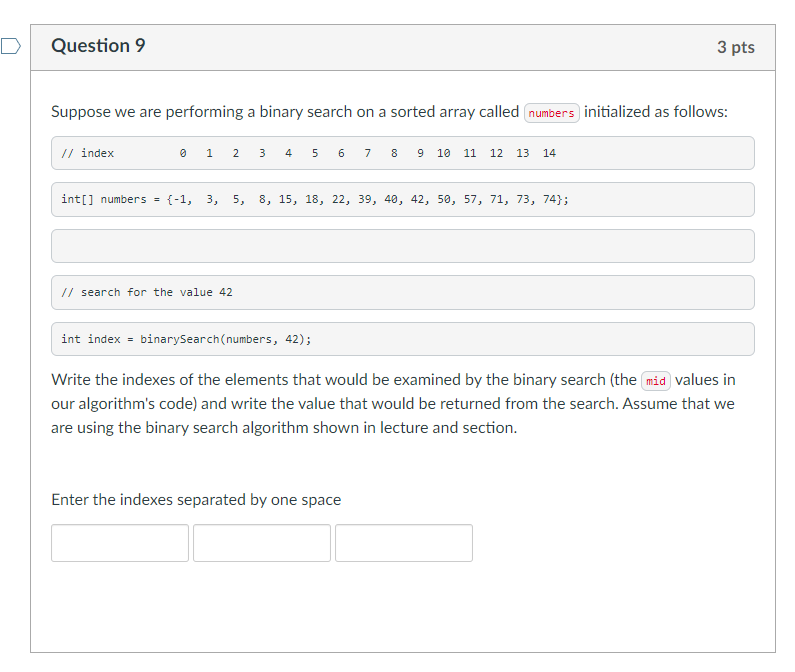Image resolution: width=795 pixels, height=672 pixels.
Task: Click the third index answer box
Action: point(404,543)
